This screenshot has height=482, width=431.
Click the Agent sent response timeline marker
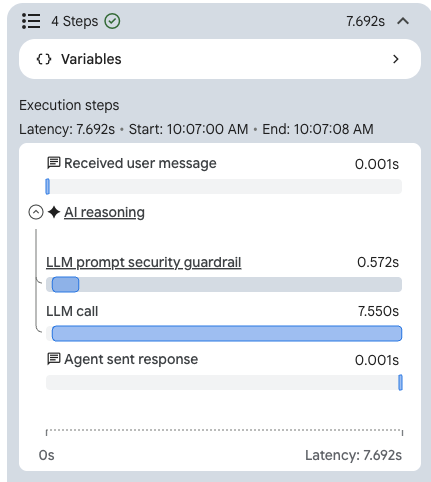(400, 382)
